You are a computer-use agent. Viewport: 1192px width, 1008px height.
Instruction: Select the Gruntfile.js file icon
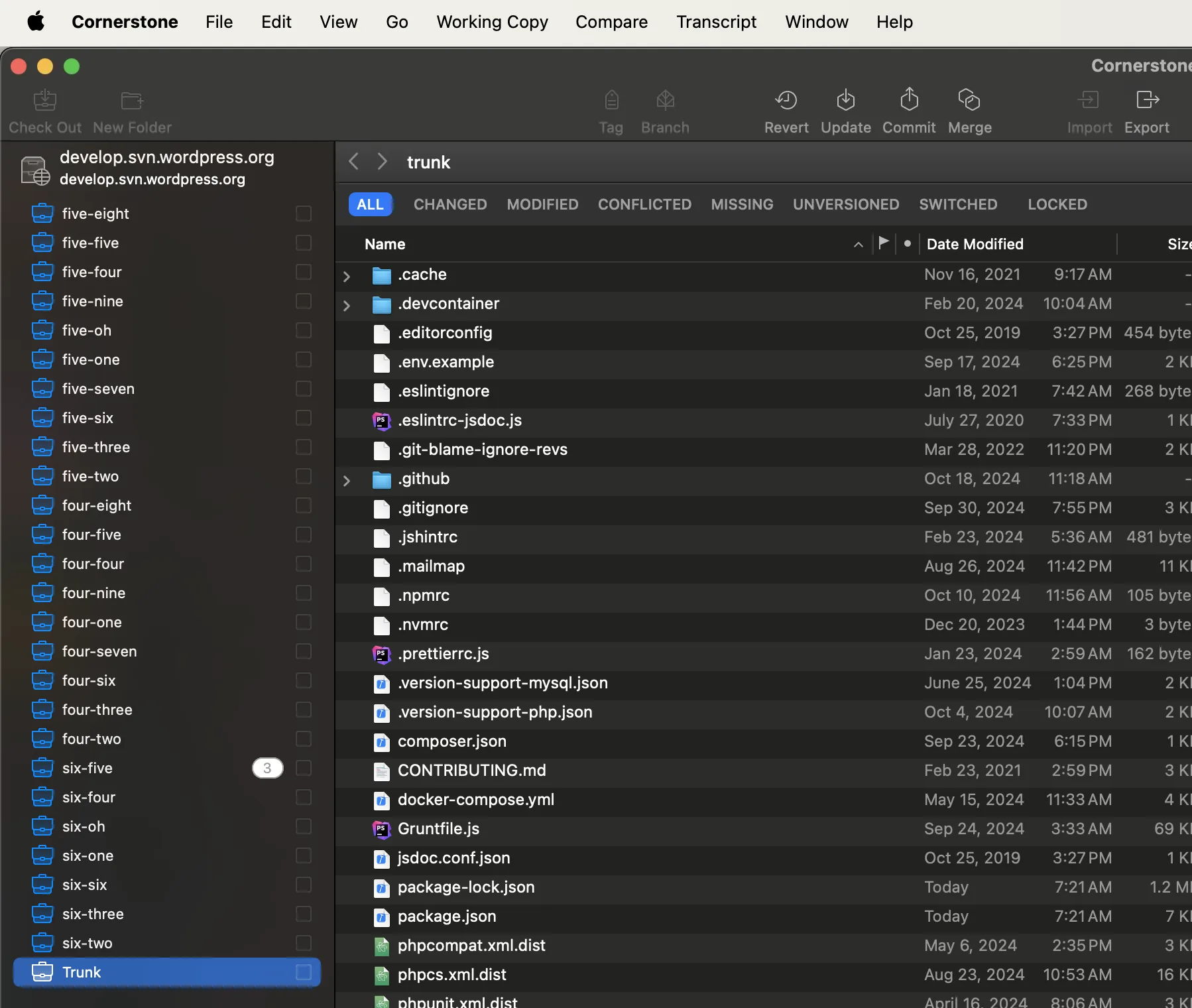381,829
